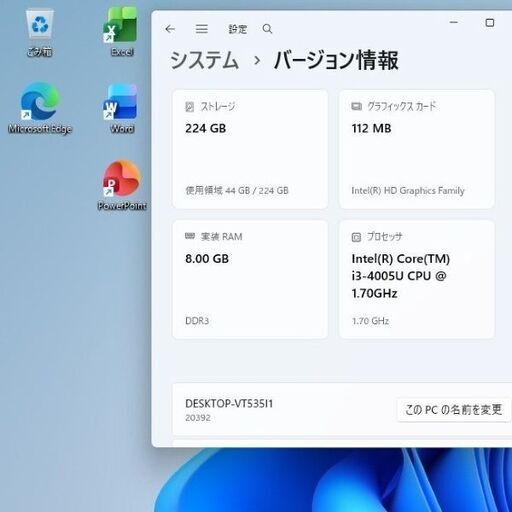
Task: Launch Excel from the desktop shortcut
Action: click(x=122, y=32)
